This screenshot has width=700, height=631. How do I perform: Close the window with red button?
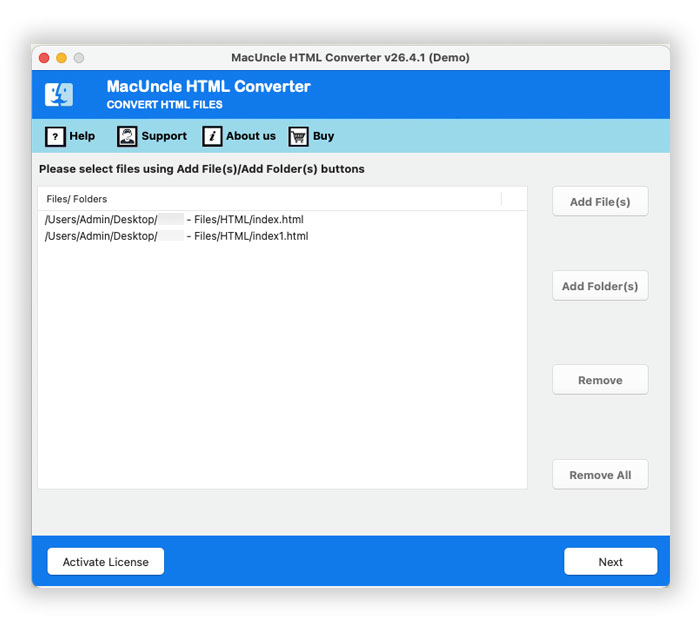(44, 58)
